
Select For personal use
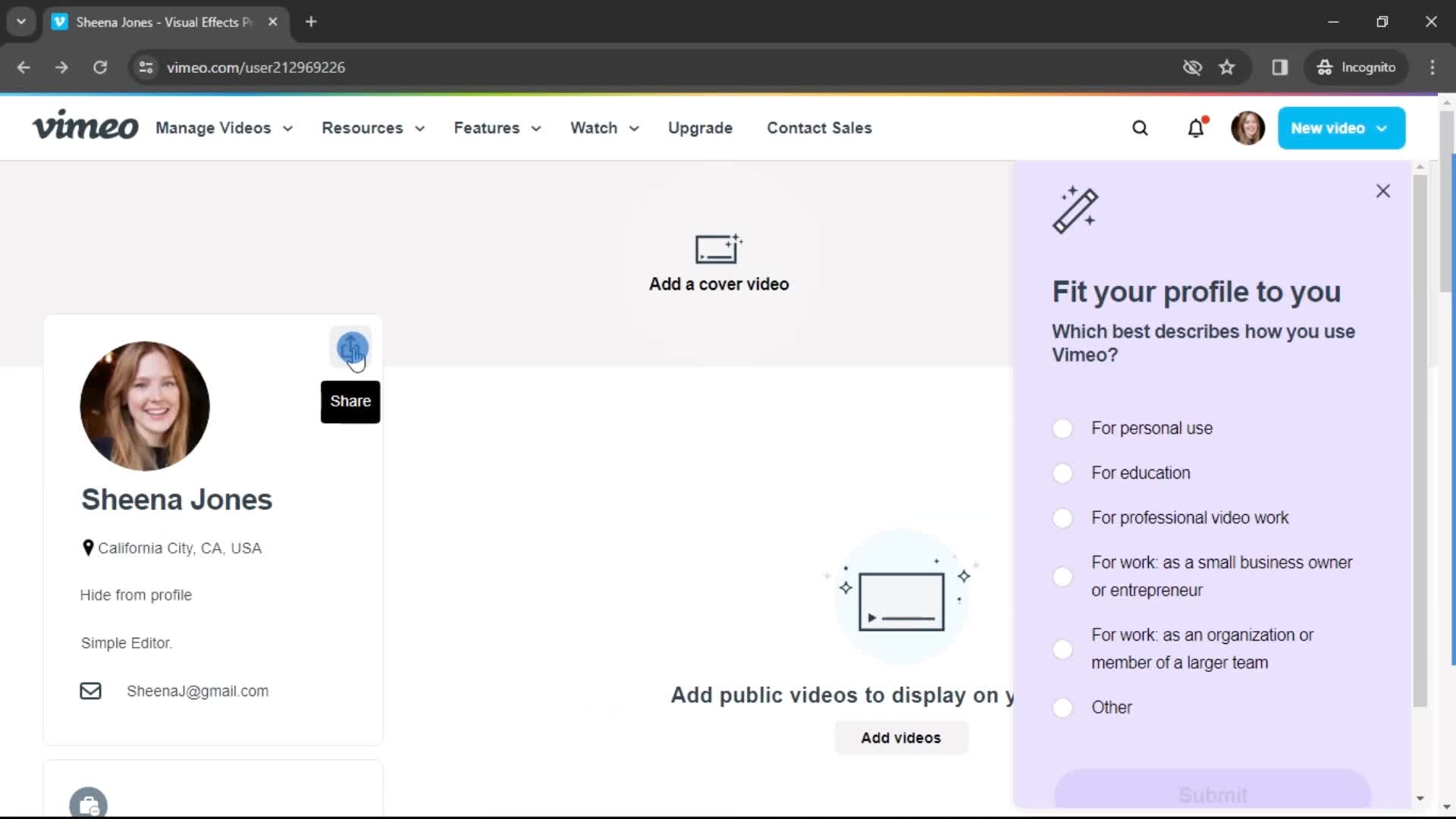1062,428
